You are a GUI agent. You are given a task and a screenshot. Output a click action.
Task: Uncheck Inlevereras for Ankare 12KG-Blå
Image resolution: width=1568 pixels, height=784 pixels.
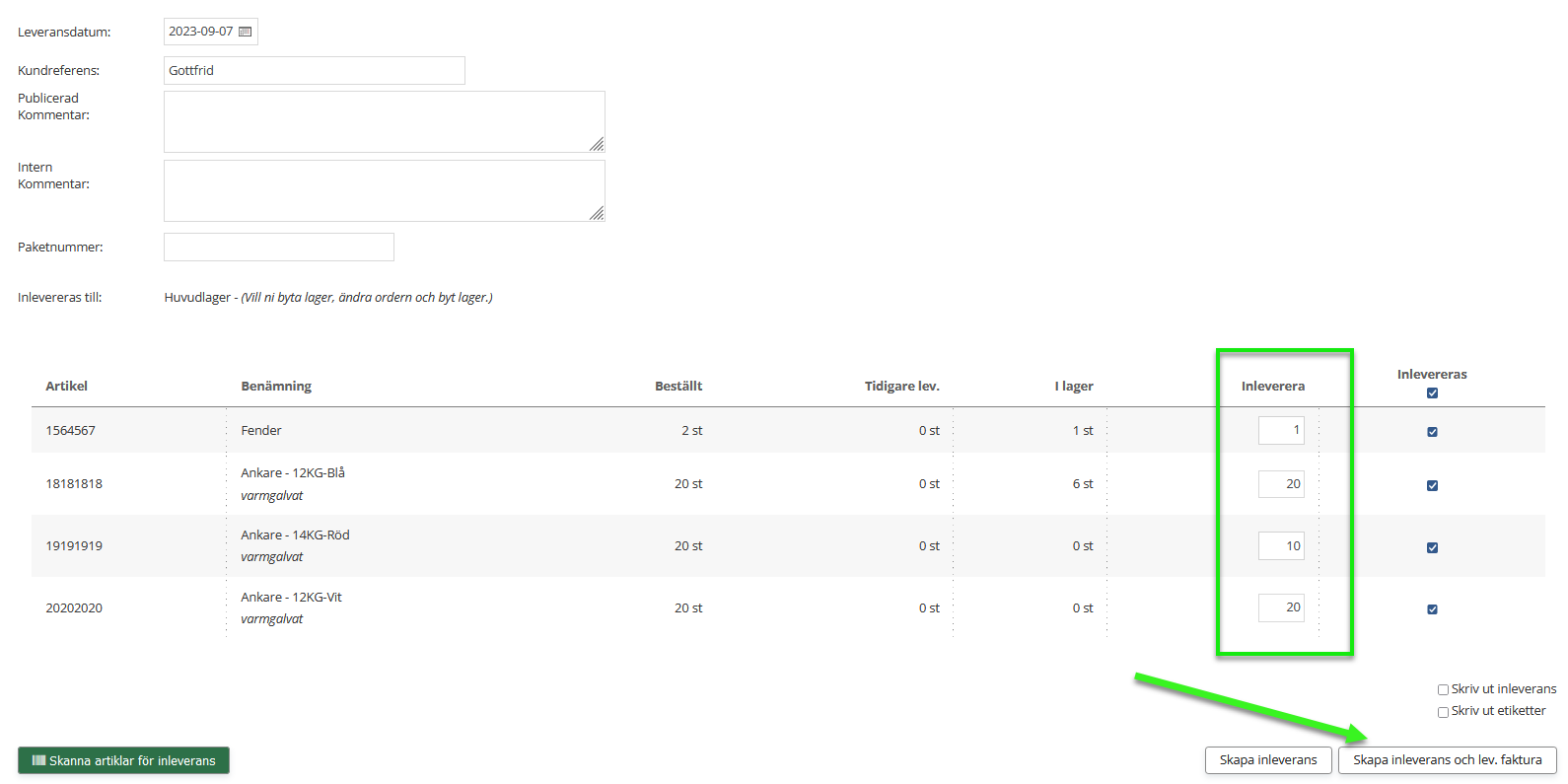(1432, 485)
